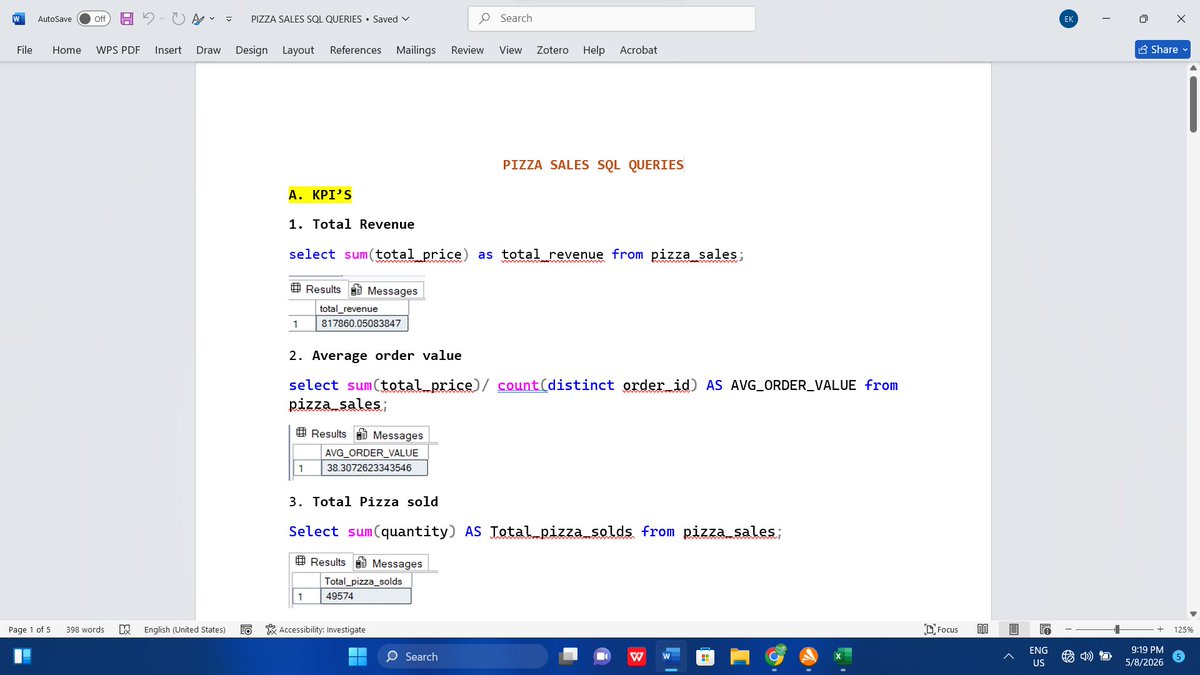
Task: Open WPS Office from the taskbar
Action: 636,656
